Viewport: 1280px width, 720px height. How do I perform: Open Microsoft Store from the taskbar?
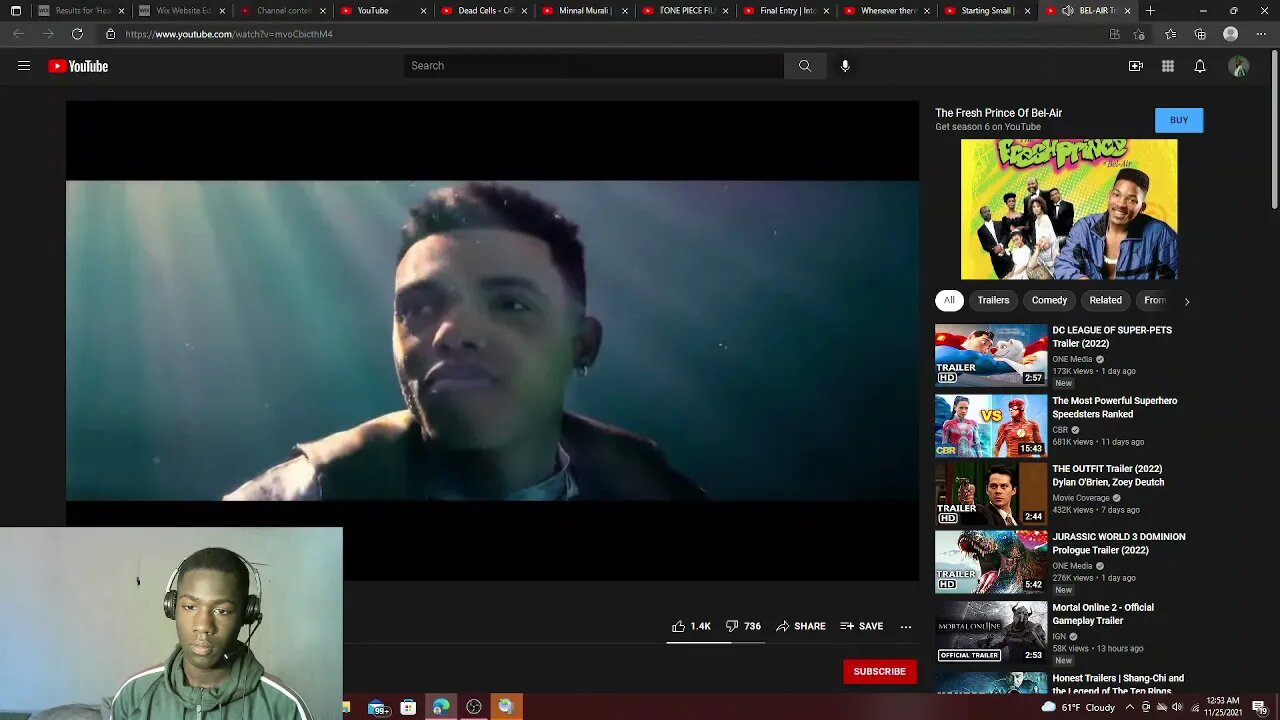click(x=408, y=708)
